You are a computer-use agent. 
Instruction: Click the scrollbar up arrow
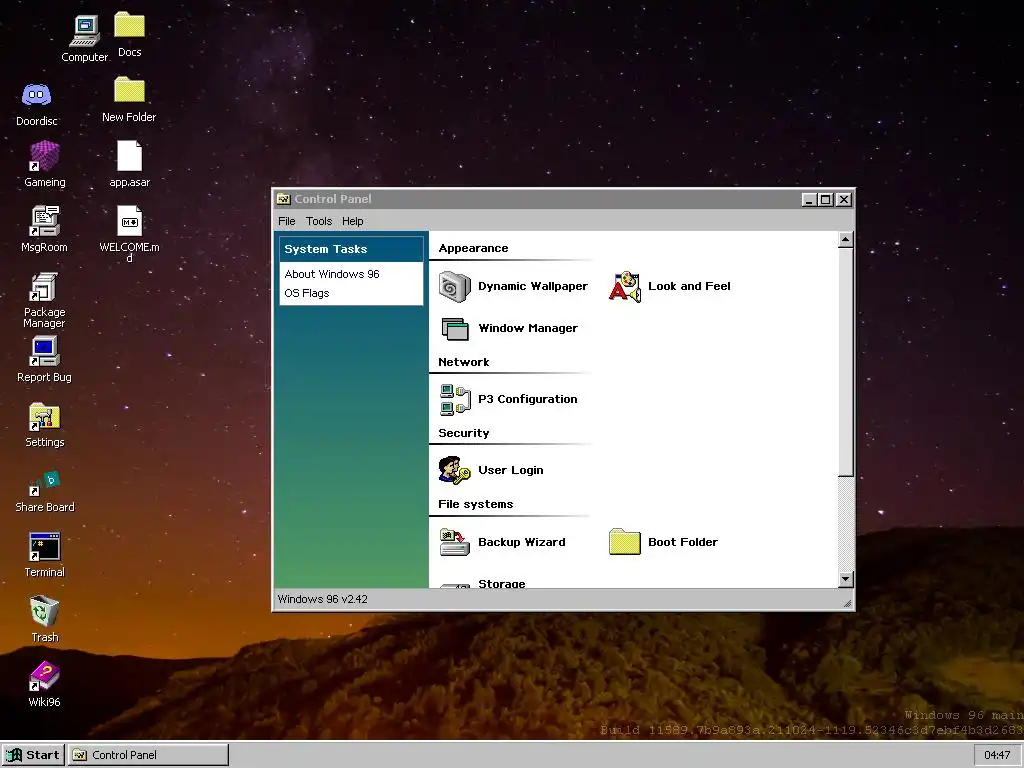845,240
